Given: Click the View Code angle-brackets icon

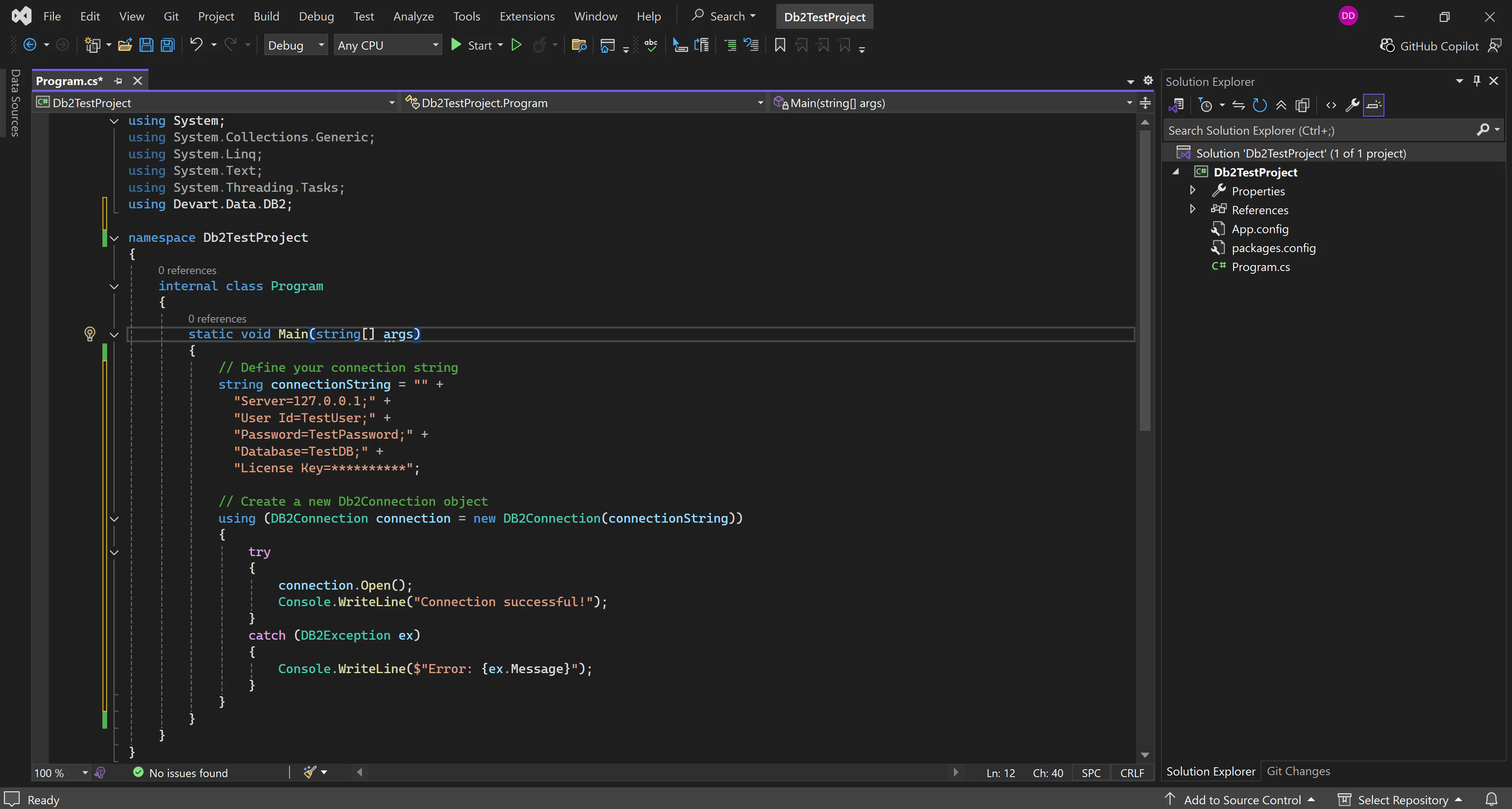Looking at the screenshot, I should 1331,105.
